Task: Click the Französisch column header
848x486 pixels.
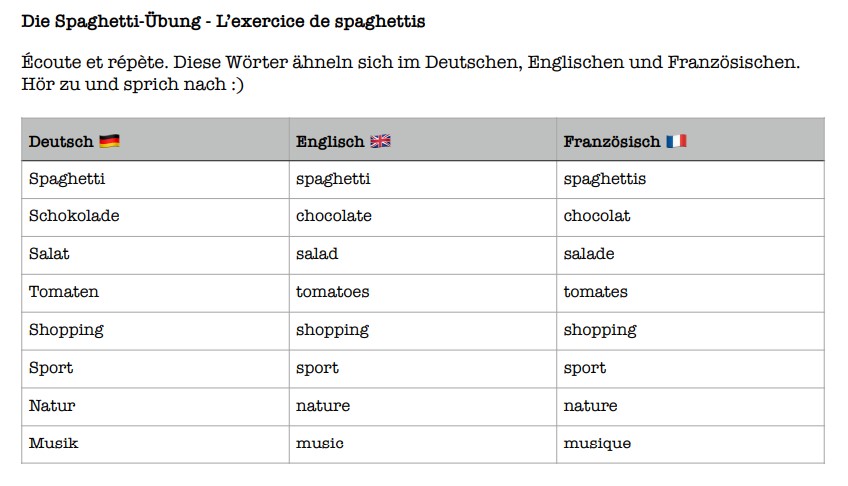Action: click(x=612, y=142)
